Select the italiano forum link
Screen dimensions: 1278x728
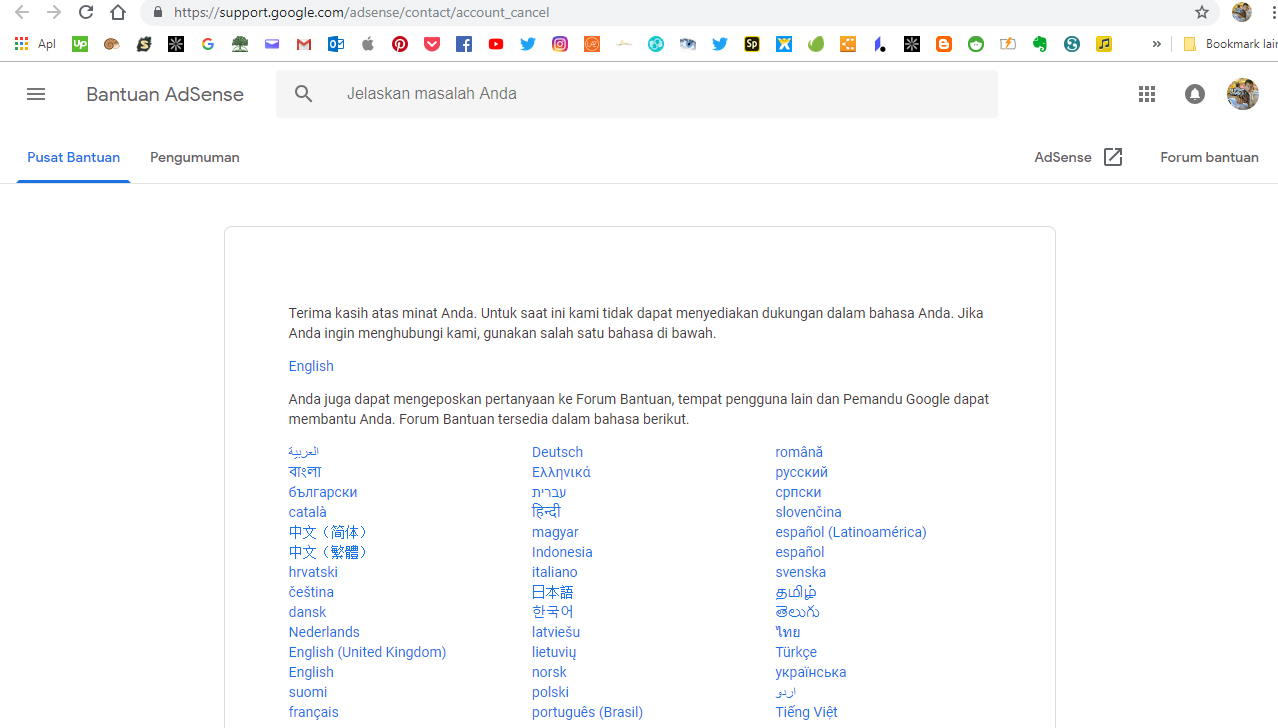554,572
